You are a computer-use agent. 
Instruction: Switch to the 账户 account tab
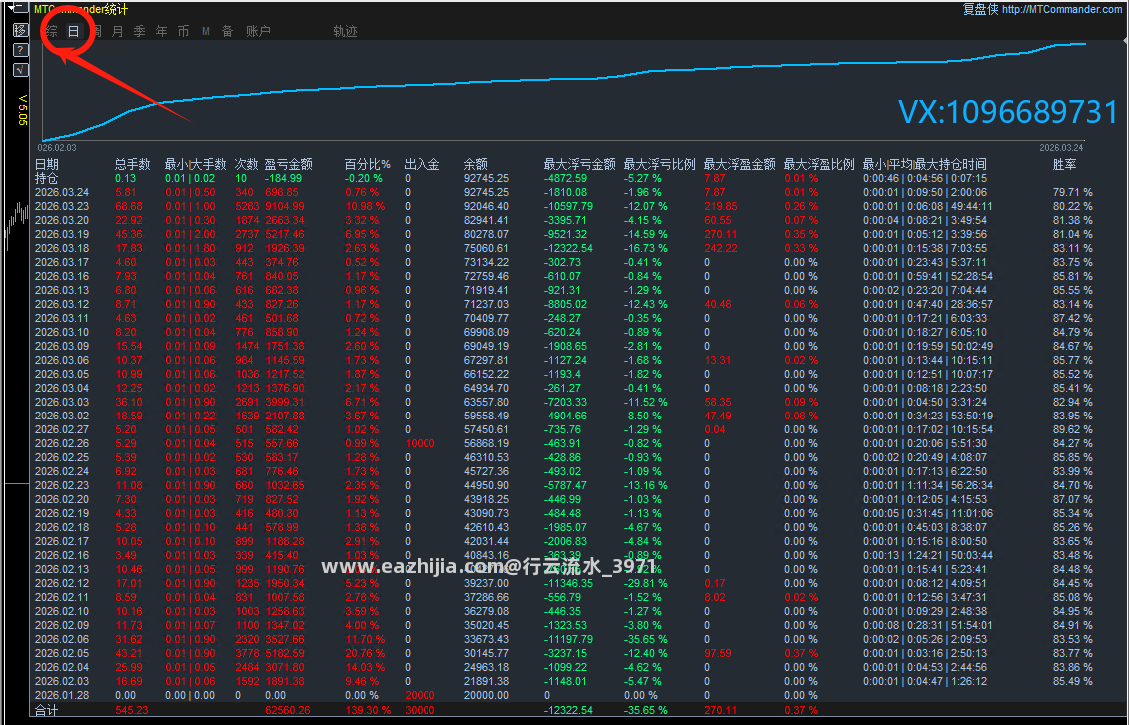[258, 31]
